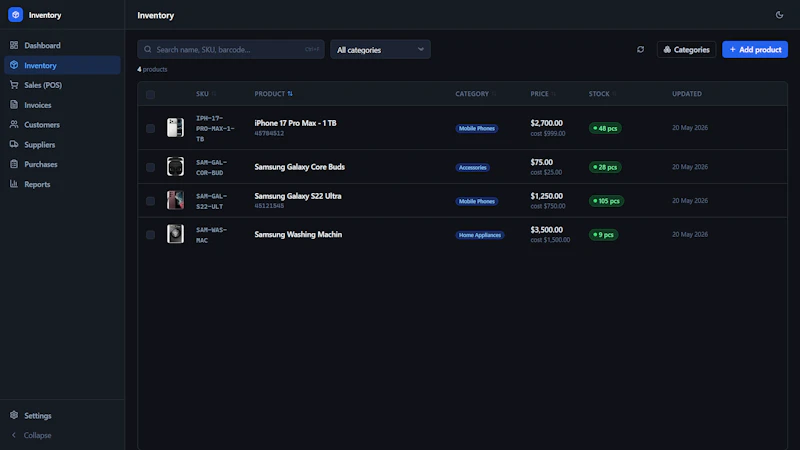The width and height of the screenshot is (800, 450).
Task: Click the Dashboard grid icon
Action: click(x=14, y=45)
